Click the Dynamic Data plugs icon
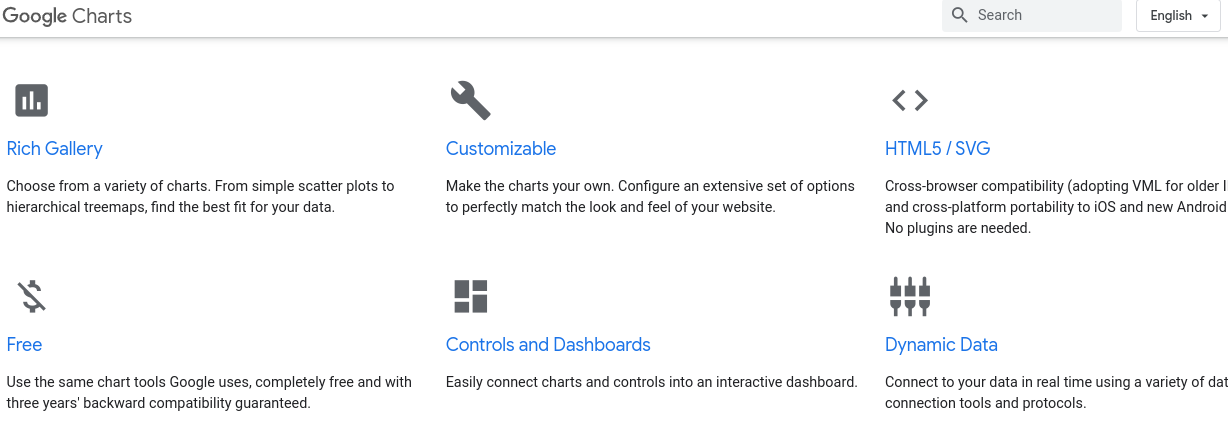 (x=910, y=296)
